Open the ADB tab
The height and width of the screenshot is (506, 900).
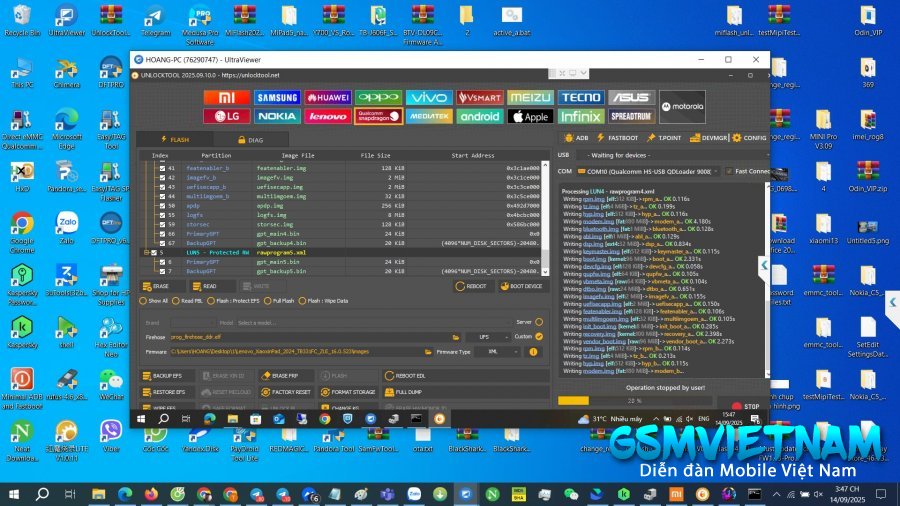tap(576, 138)
